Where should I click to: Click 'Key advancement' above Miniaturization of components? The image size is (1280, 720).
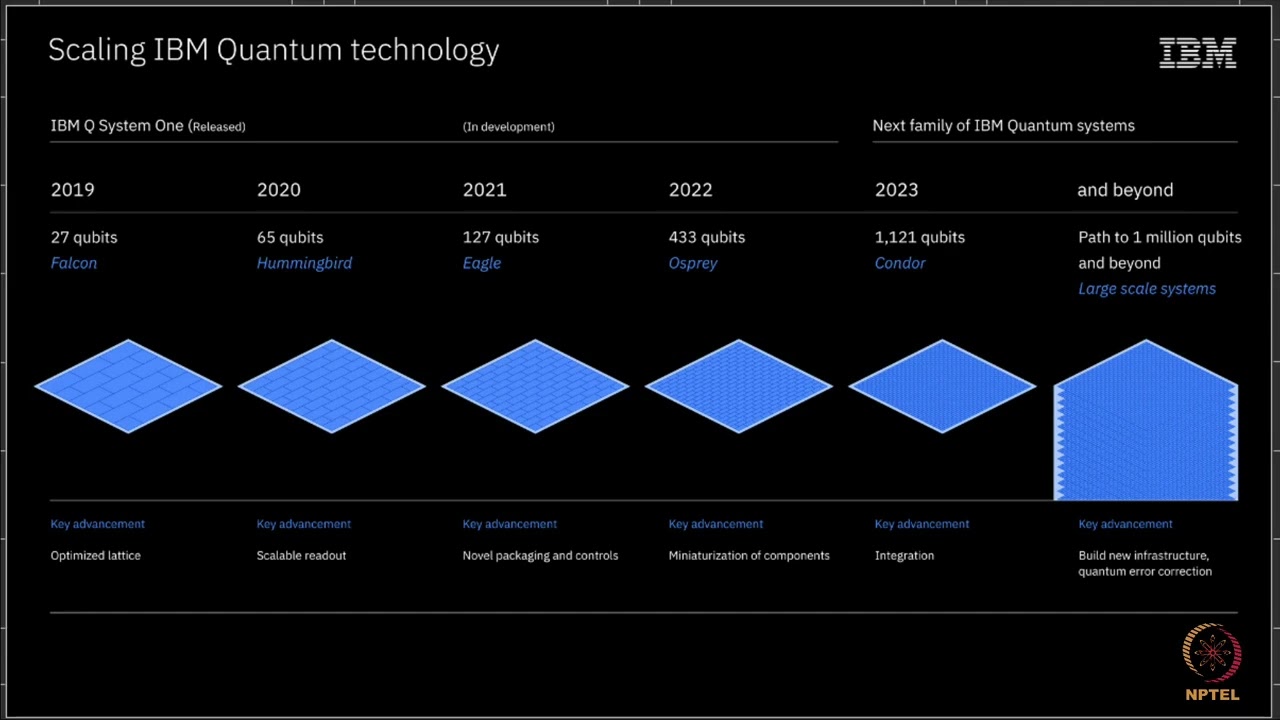coord(715,524)
